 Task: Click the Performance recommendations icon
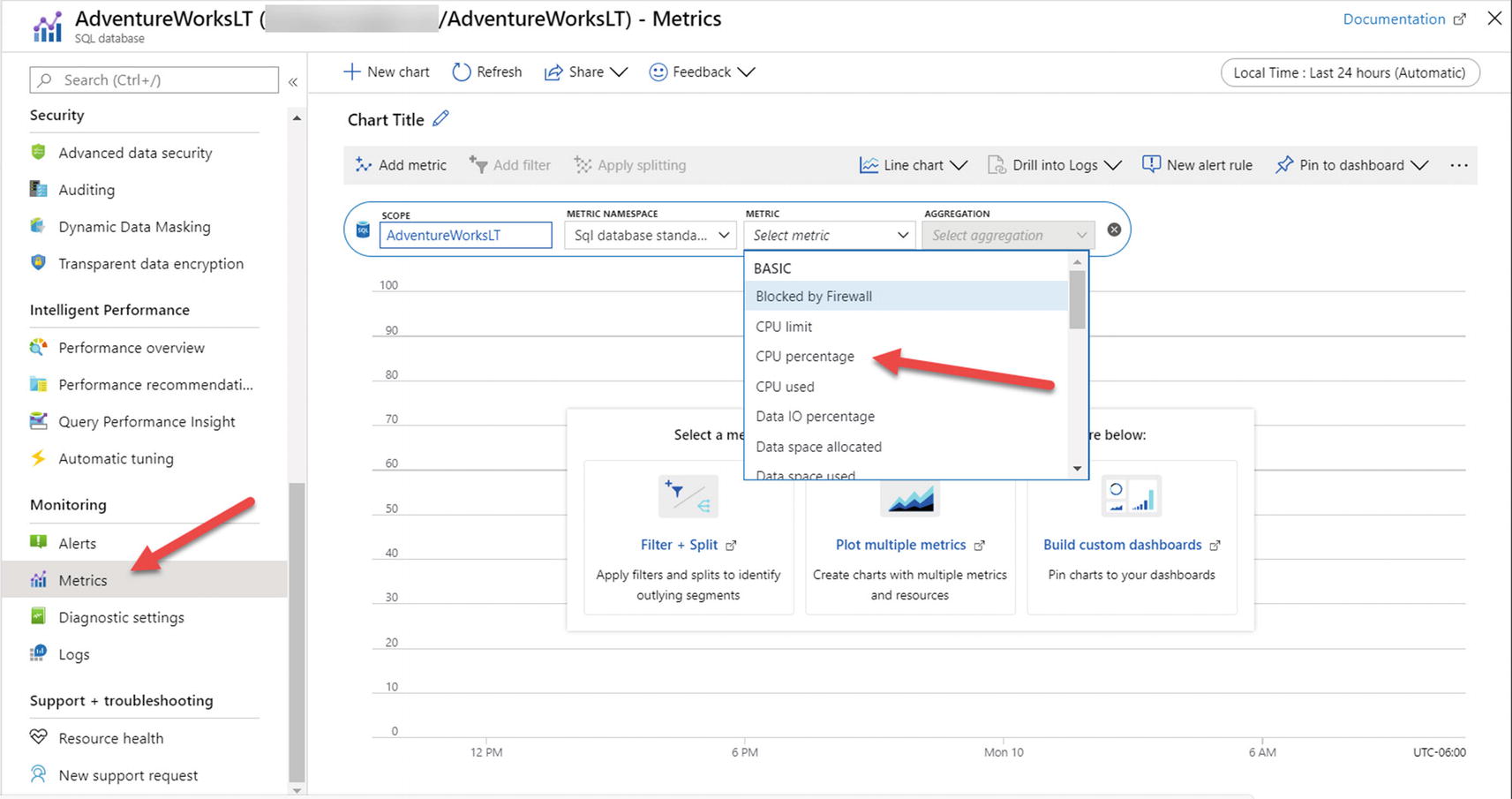pos(38,384)
